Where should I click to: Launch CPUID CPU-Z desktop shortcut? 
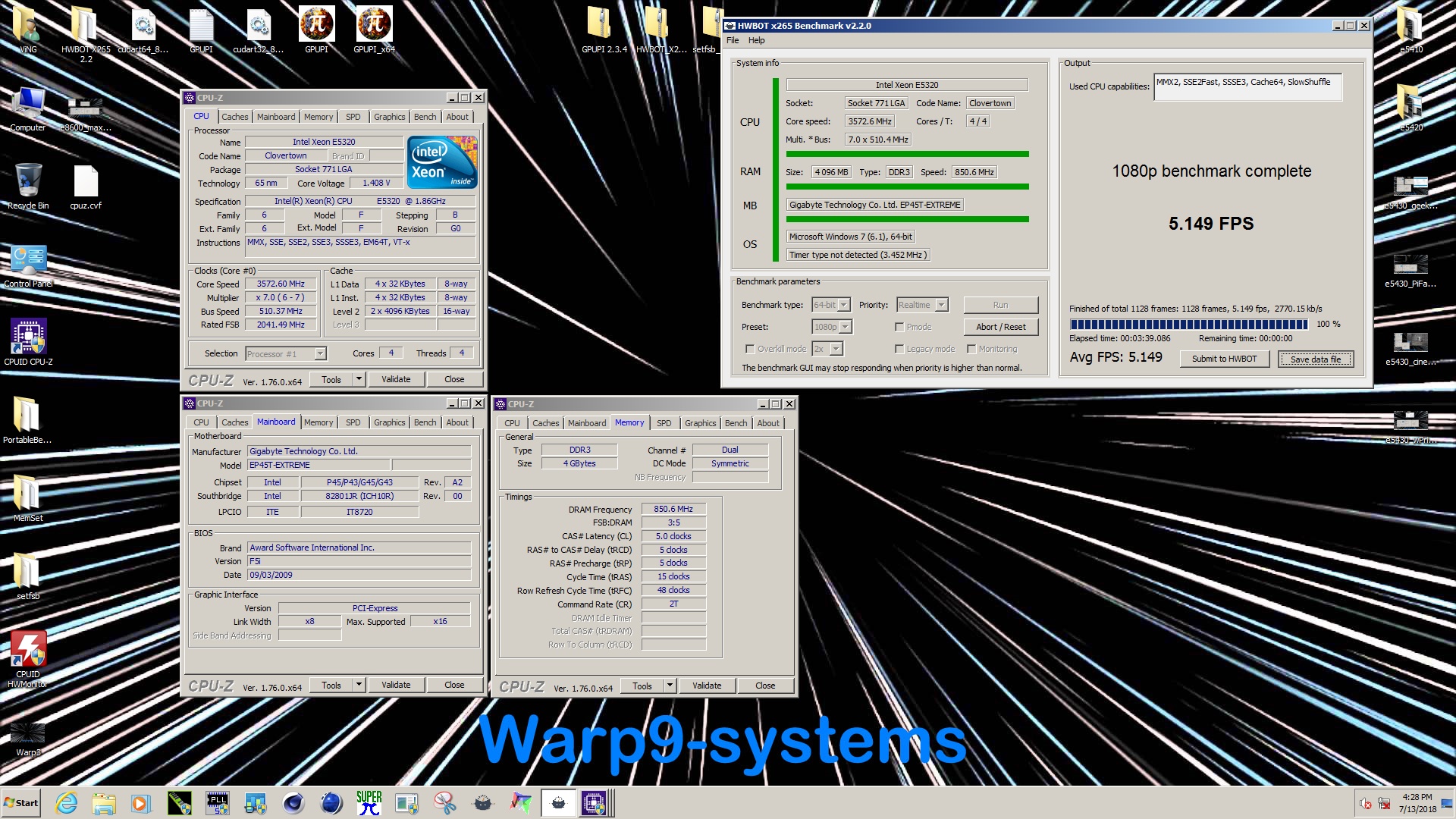tap(28, 342)
